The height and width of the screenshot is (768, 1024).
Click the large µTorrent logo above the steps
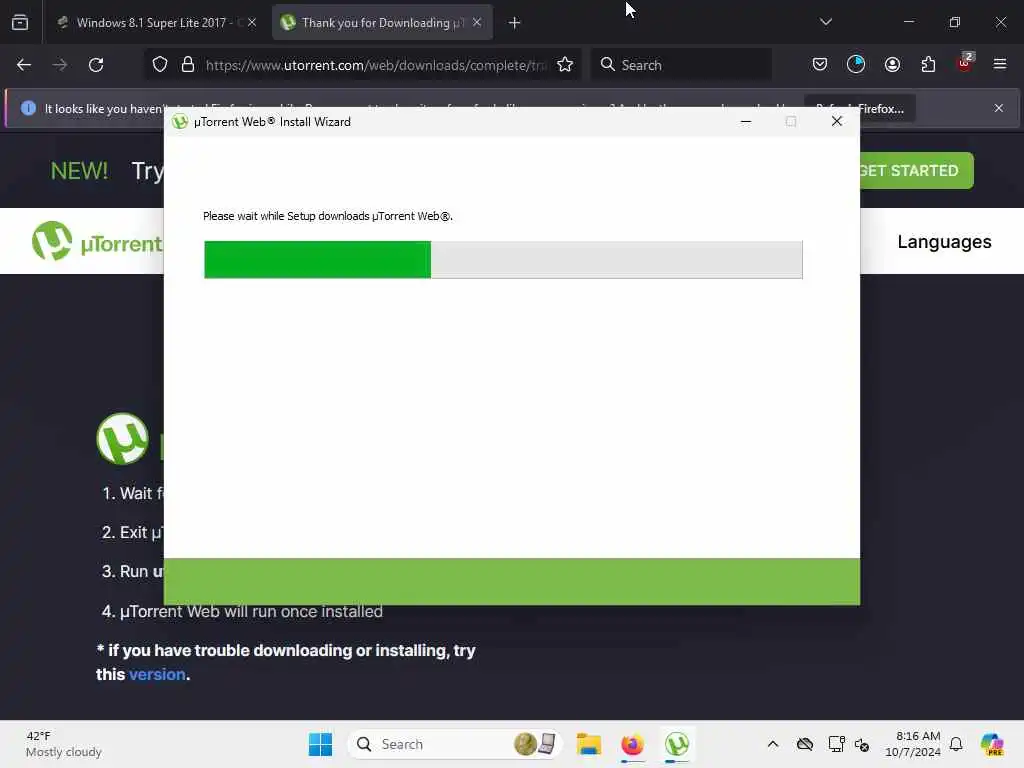(x=123, y=439)
